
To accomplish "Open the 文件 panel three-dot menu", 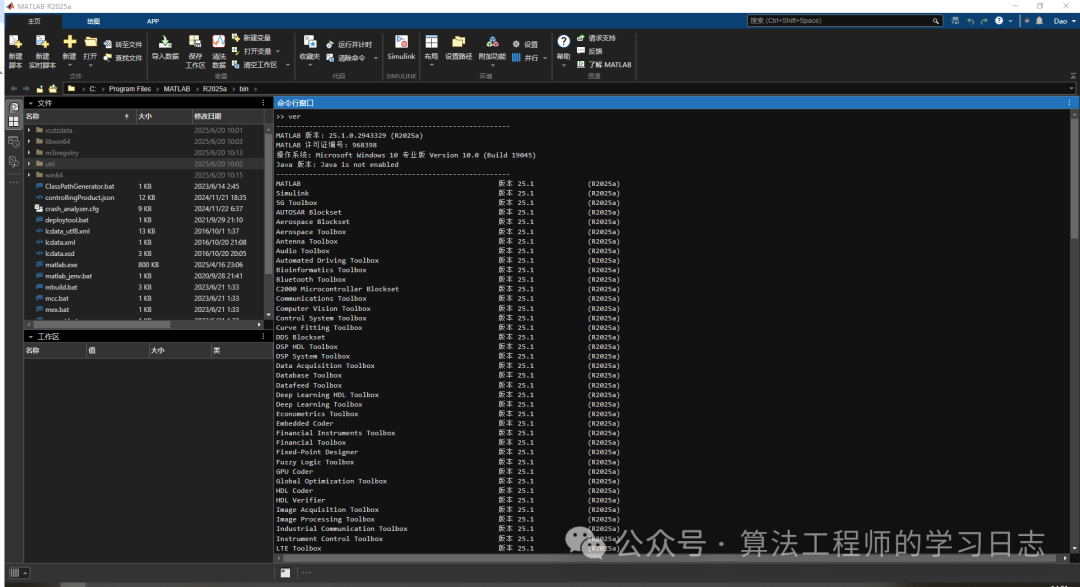I will [x=263, y=103].
